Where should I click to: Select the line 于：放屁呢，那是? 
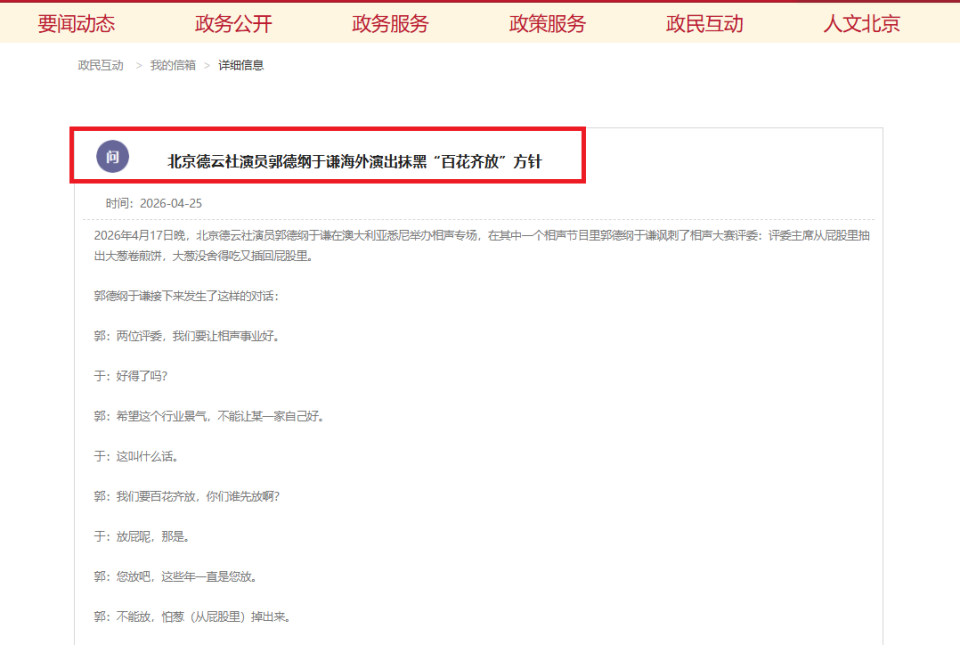(x=141, y=537)
